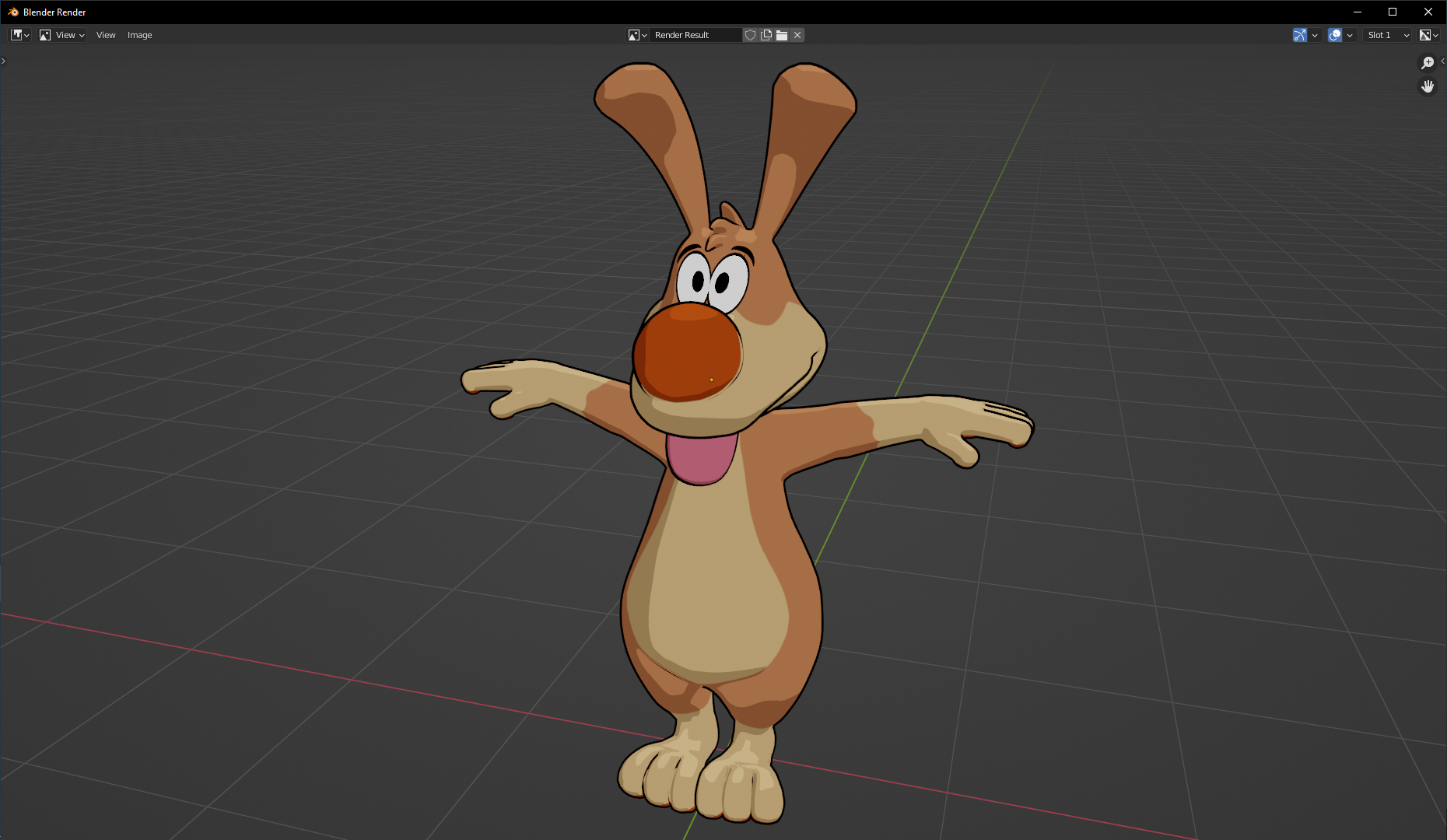Image resolution: width=1447 pixels, height=840 pixels.
Task: Click the zoom magnifier gizmo
Action: [x=1428, y=63]
